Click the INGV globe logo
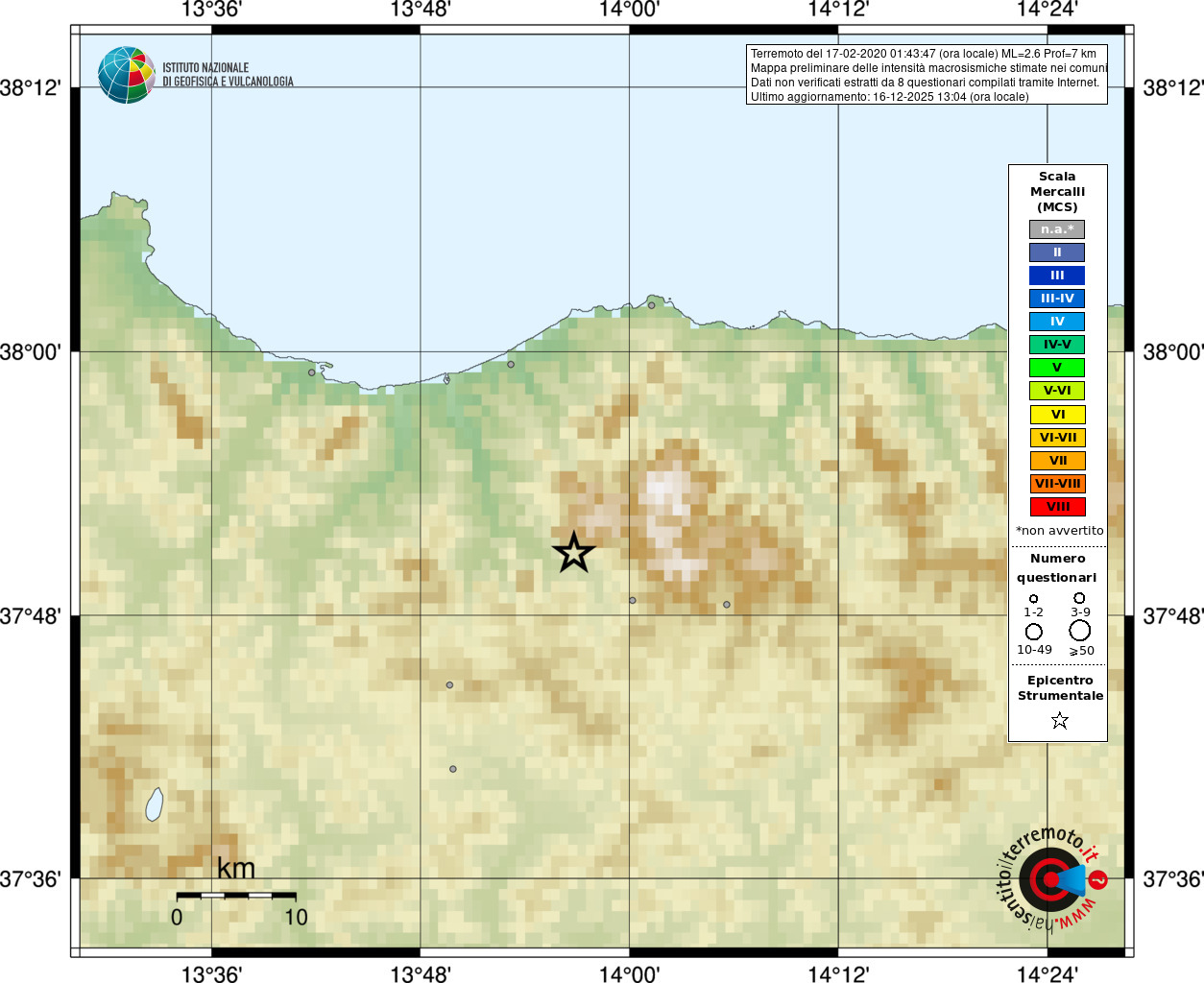 127,75
